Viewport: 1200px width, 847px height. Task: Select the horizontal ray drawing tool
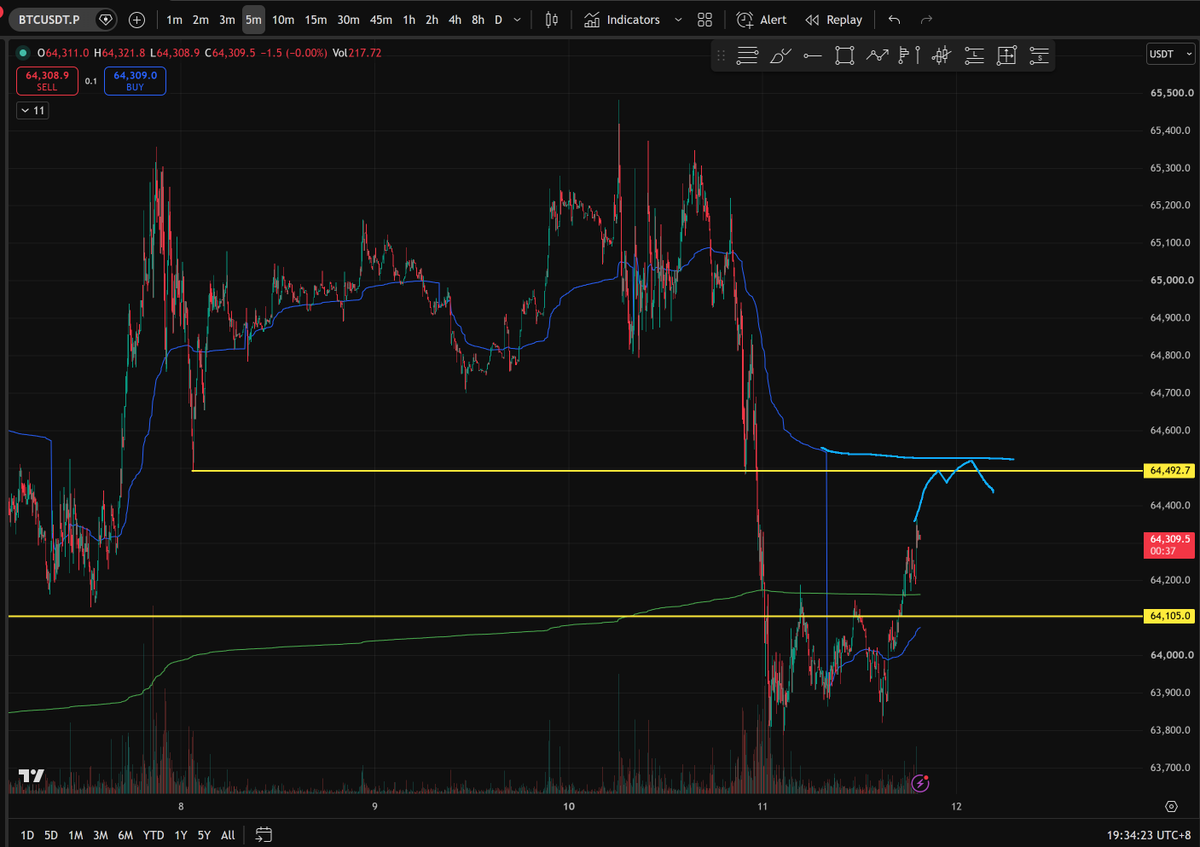(x=812, y=56)
